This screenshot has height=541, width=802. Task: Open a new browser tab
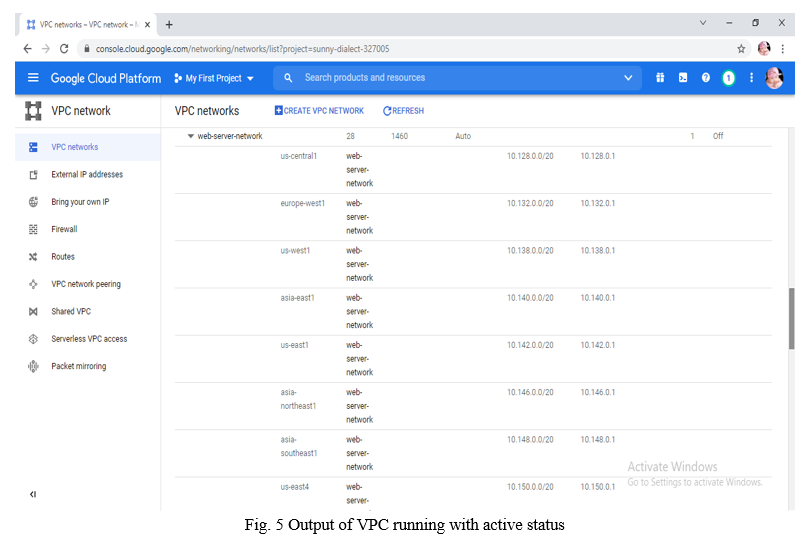tap(169, 25)
